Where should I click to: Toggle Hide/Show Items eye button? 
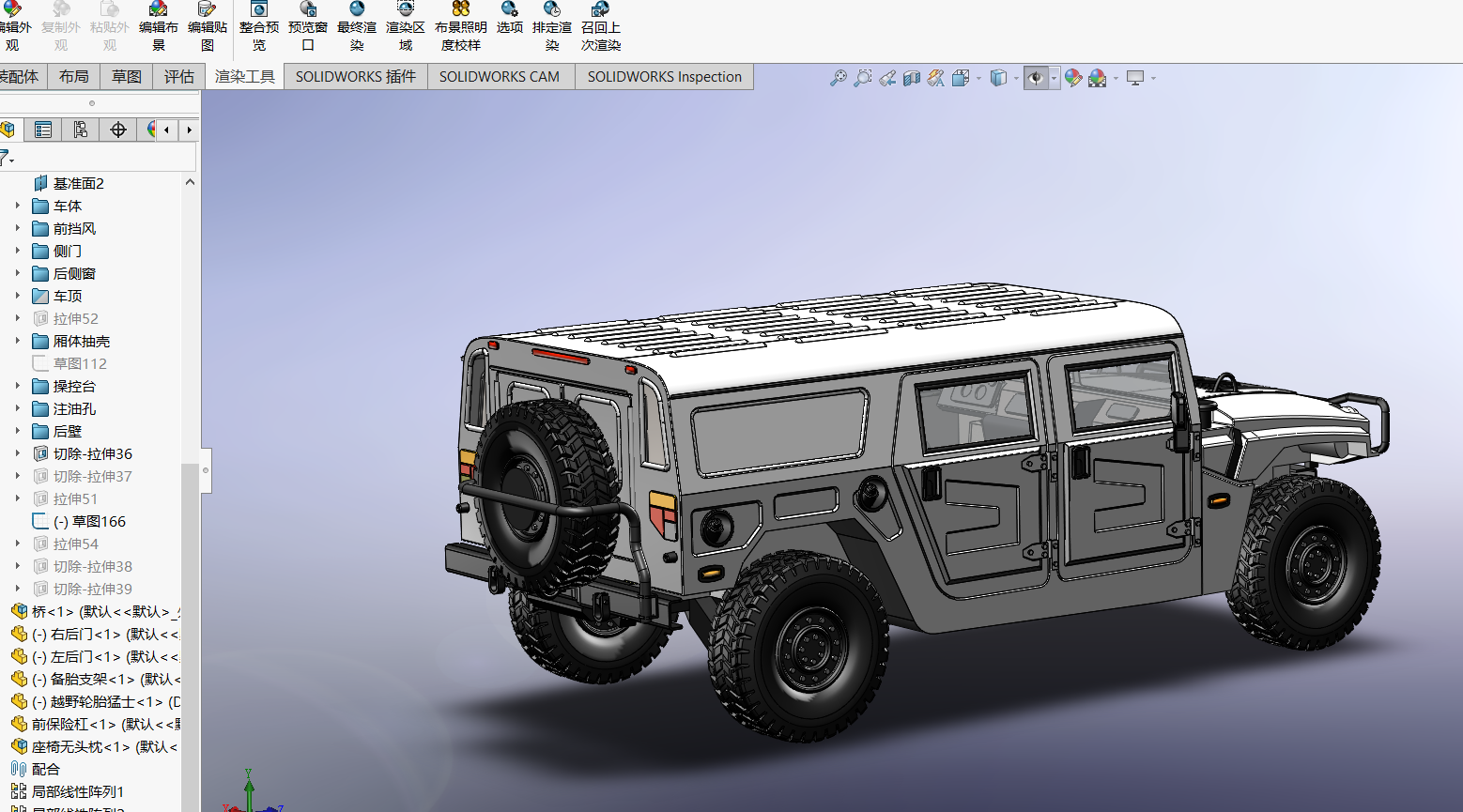click(x=1036, y=78)
